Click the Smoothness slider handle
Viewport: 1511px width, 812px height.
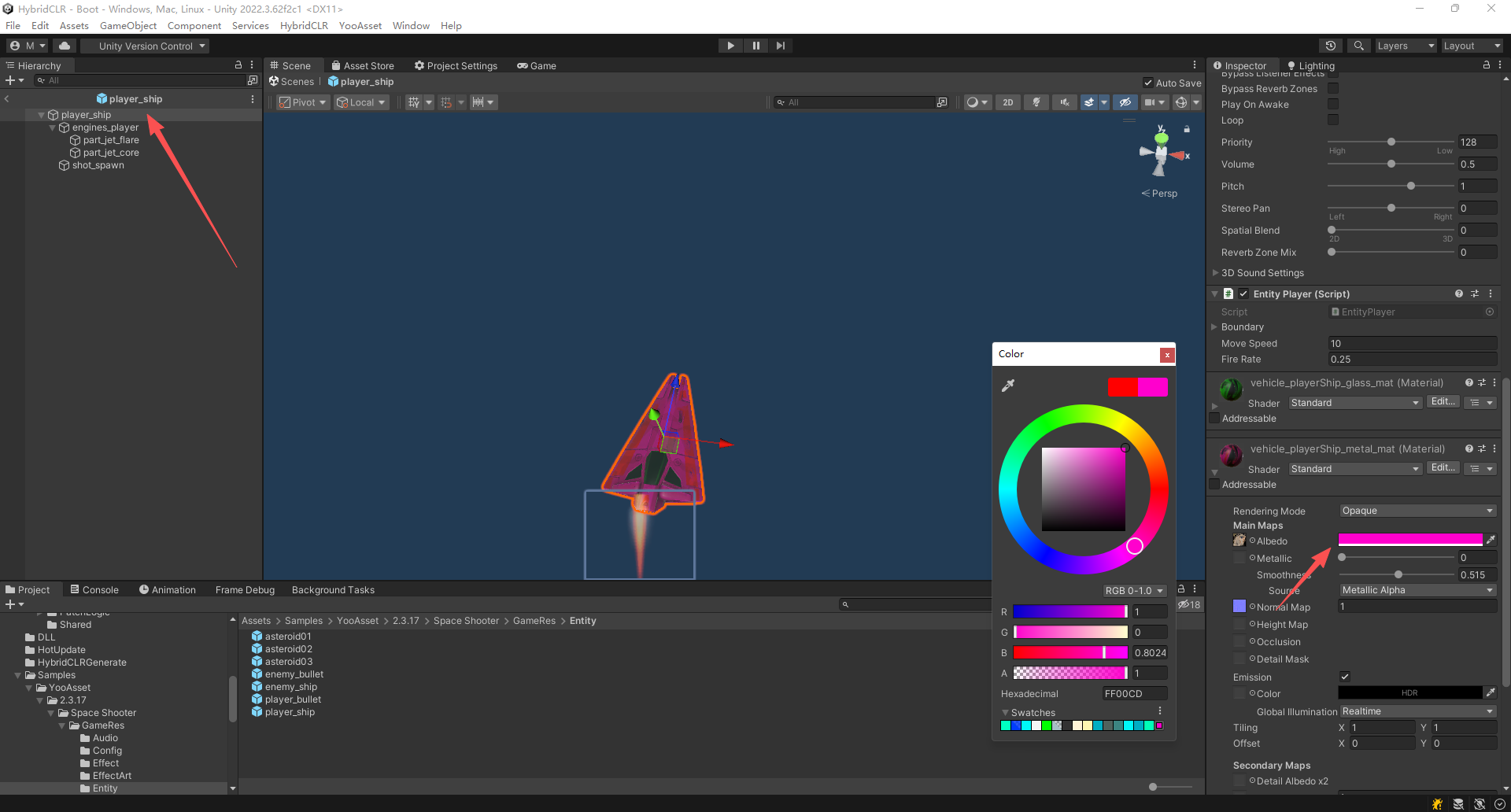1398,574
